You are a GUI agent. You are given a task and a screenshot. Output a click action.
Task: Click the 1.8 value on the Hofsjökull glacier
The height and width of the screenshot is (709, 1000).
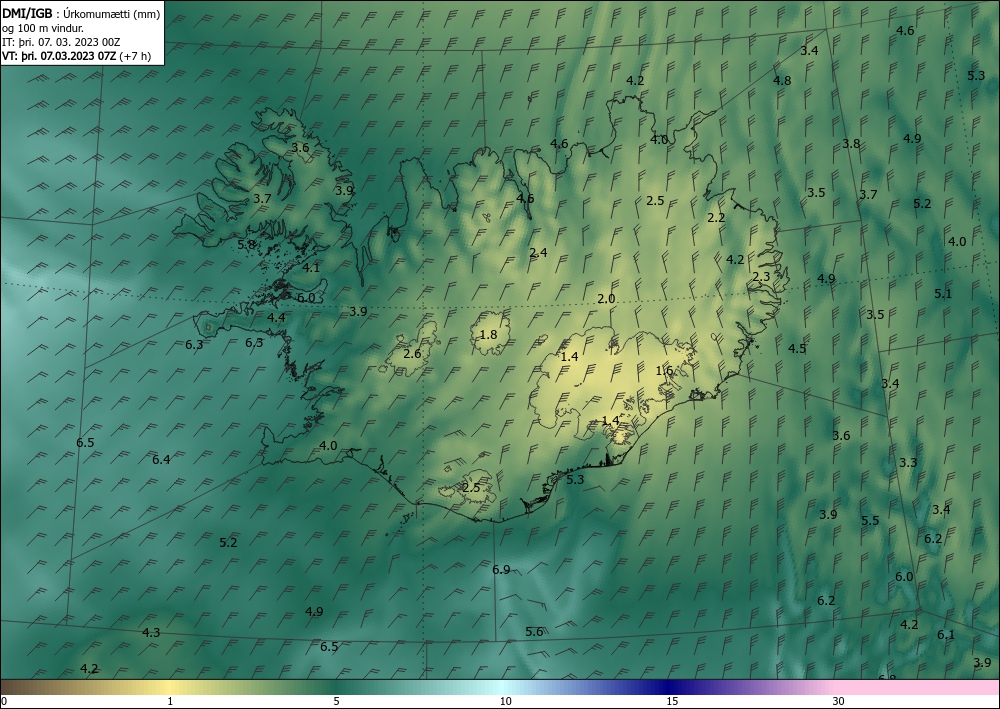(x=489, y=334)
